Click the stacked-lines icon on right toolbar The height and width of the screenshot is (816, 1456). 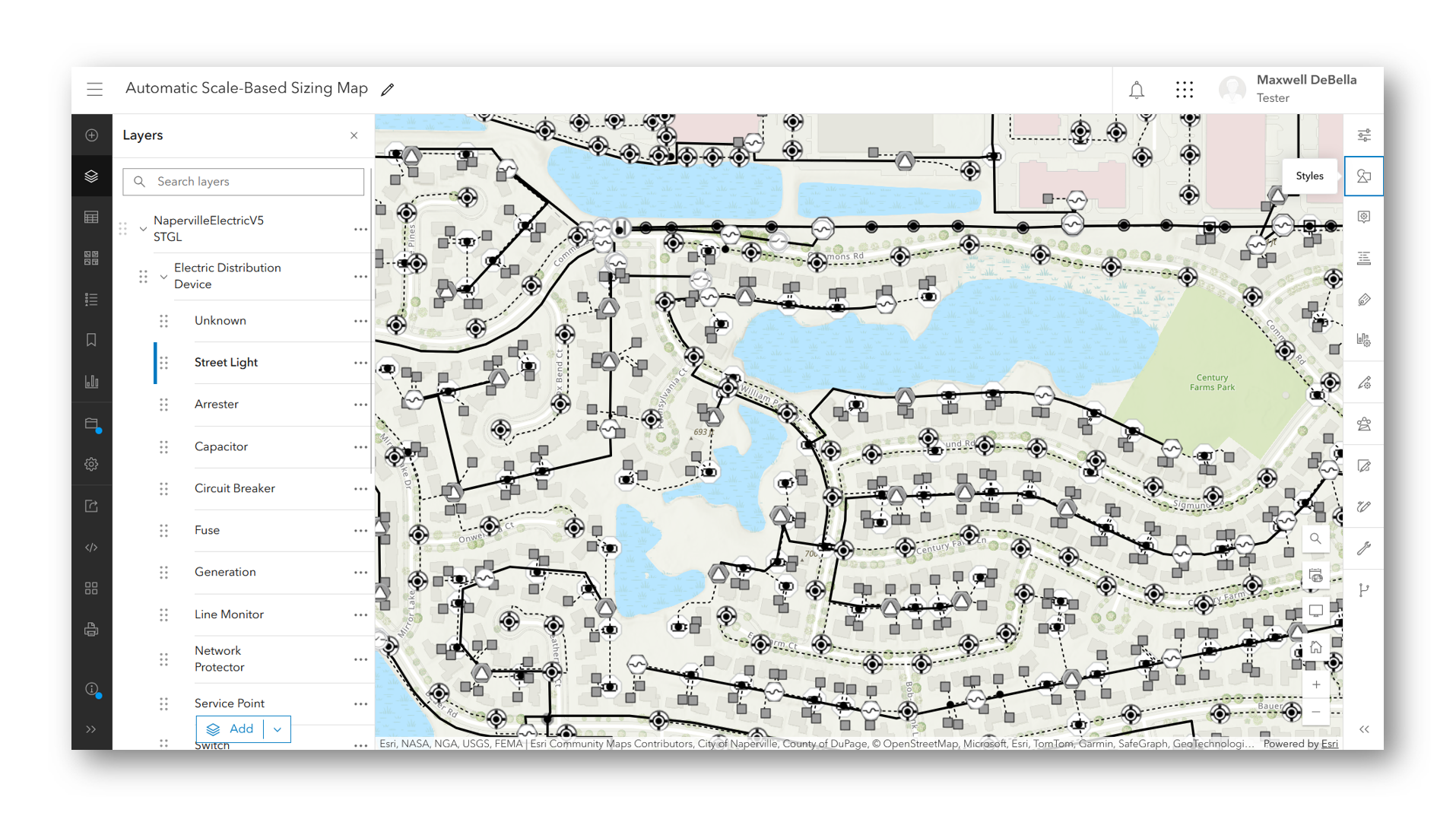pos(1364,259)
